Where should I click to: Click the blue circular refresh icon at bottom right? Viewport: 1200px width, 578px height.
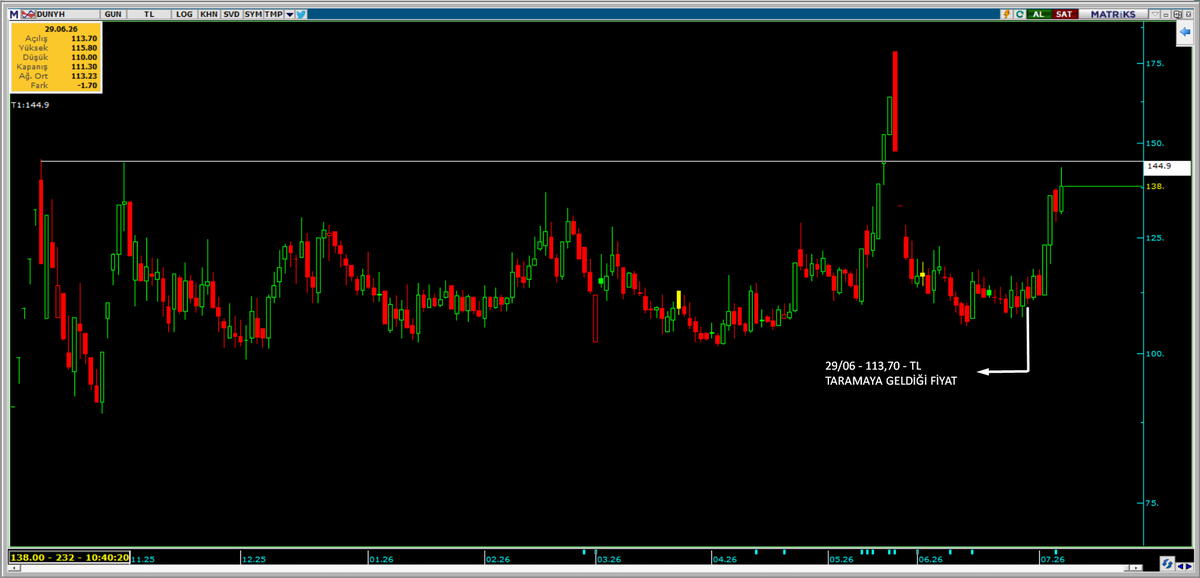point(1167,564)
